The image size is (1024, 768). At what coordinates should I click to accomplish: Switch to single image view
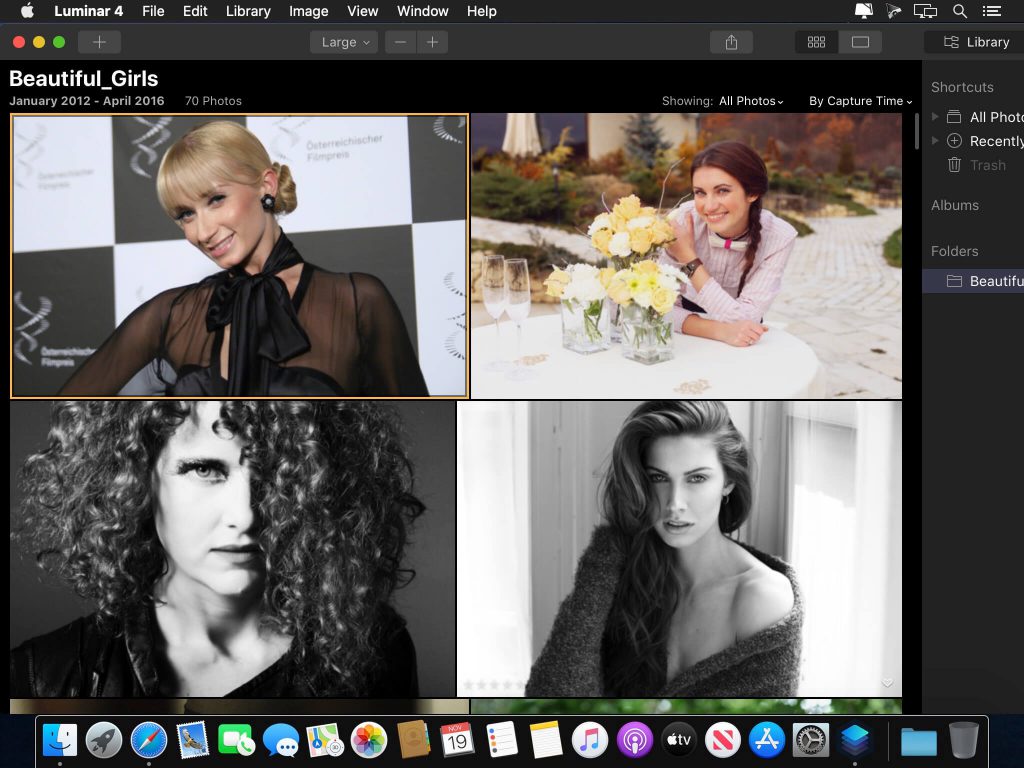(x=860, y=42)
